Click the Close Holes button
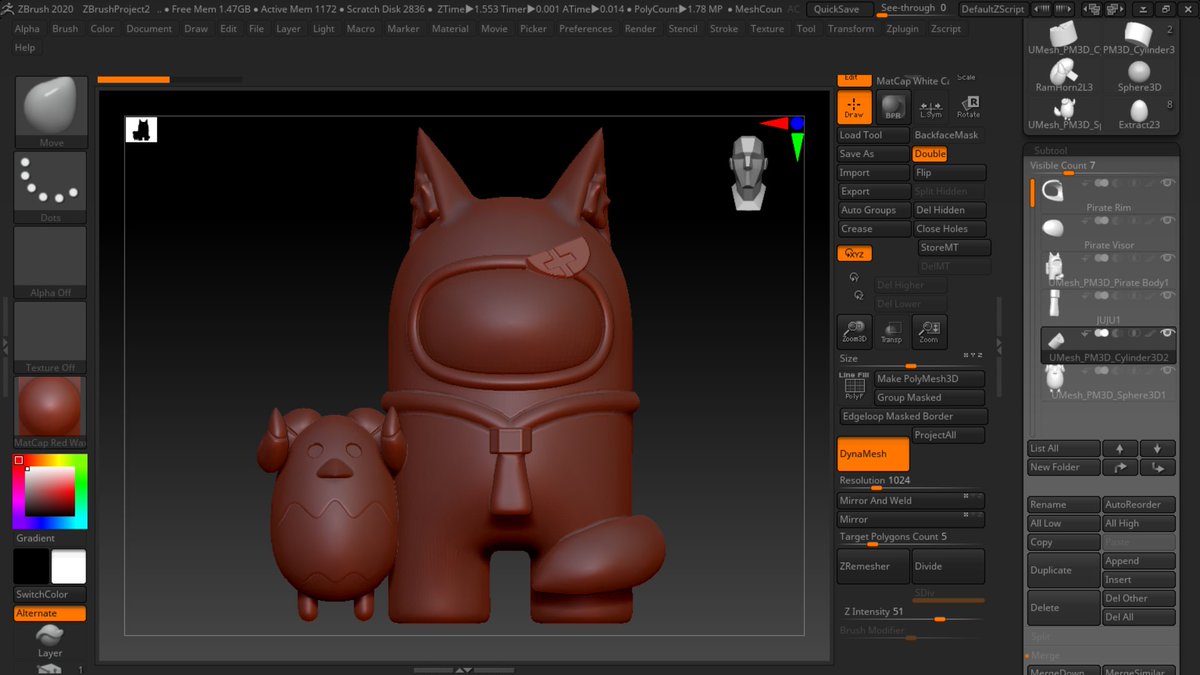The image size is (1200, 675). pyautogui.click(x=950, y=229)
